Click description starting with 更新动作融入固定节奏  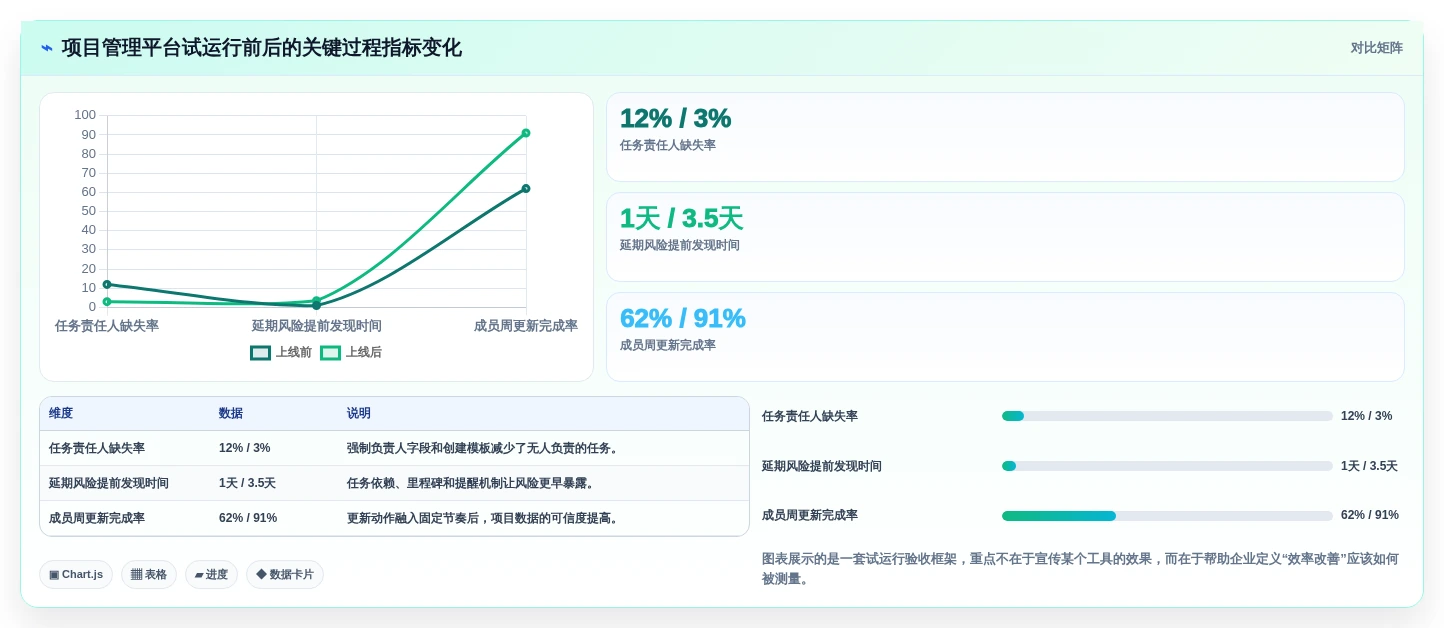(484, 518)
